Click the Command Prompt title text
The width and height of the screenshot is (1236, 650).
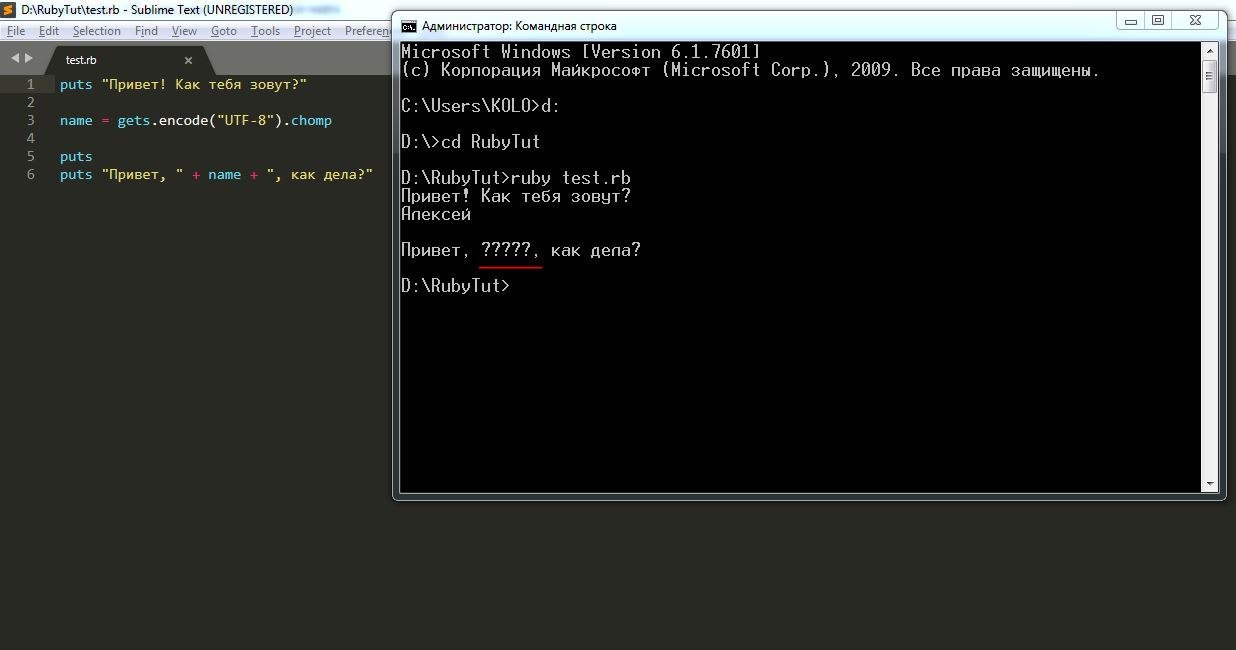(x=520, y=26)
